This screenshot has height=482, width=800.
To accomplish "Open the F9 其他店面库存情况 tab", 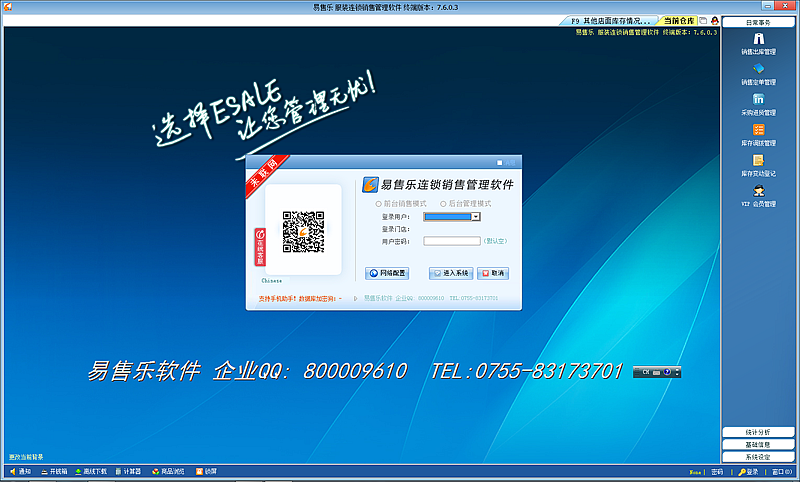I will [x=613, y=20].
